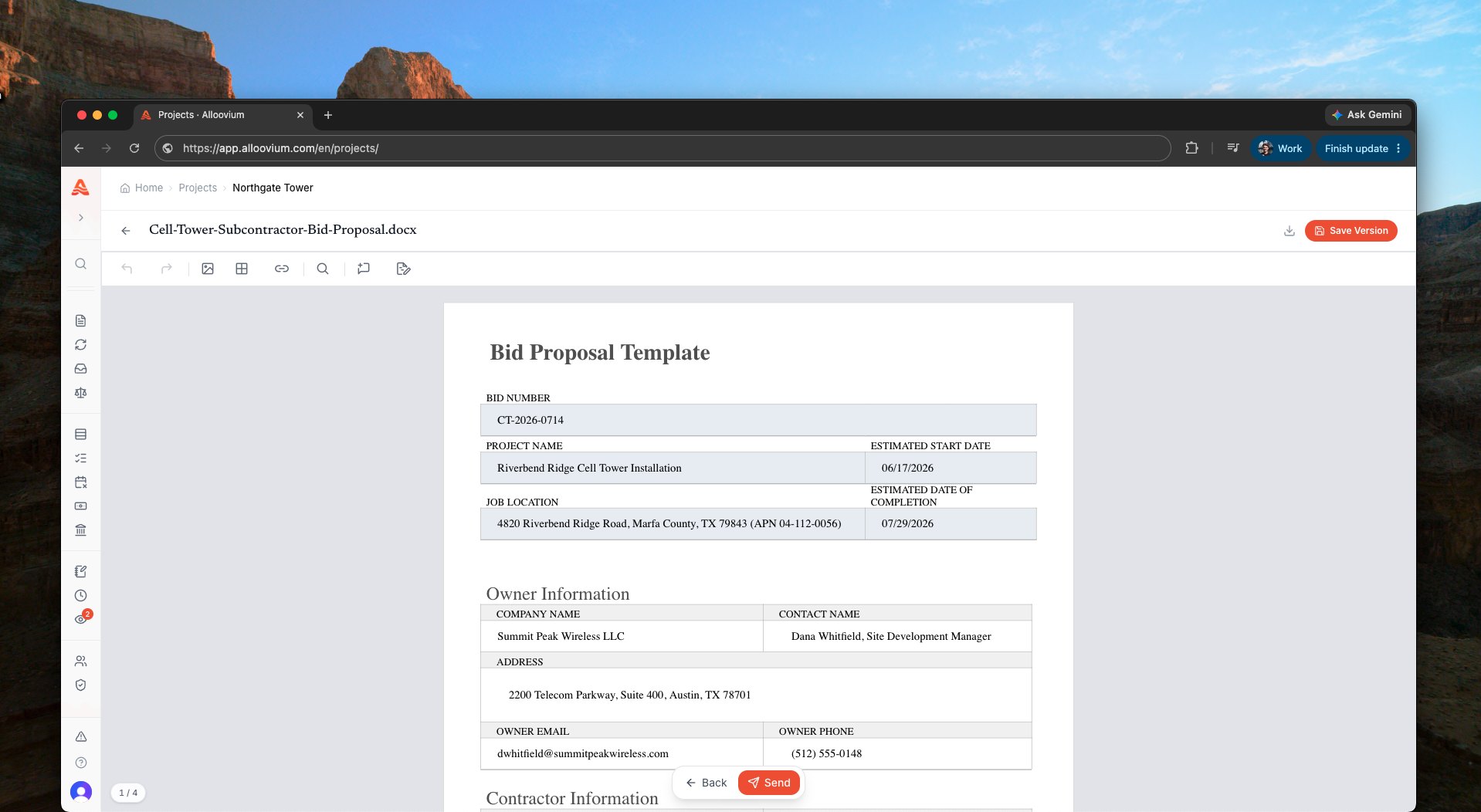Click the contact name Dana Whitfield cell

(897, 636)
